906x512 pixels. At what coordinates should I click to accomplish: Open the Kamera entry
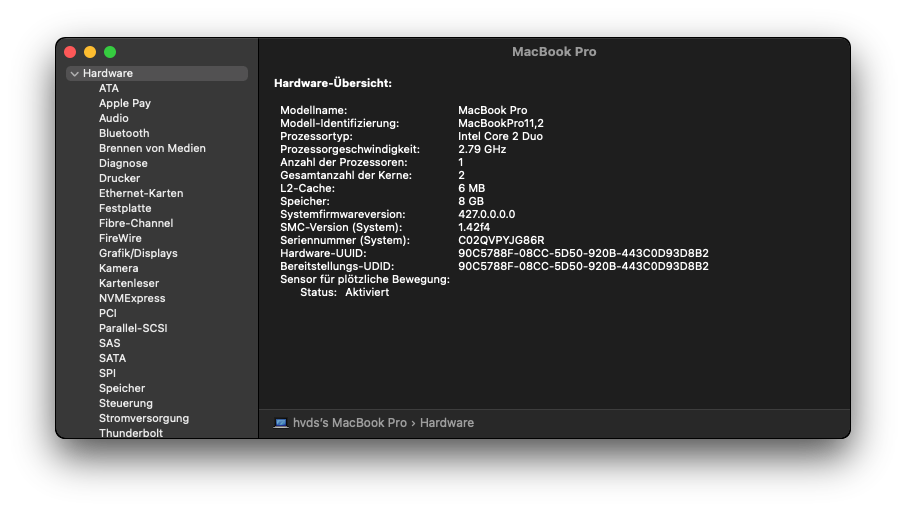(118, 269)
